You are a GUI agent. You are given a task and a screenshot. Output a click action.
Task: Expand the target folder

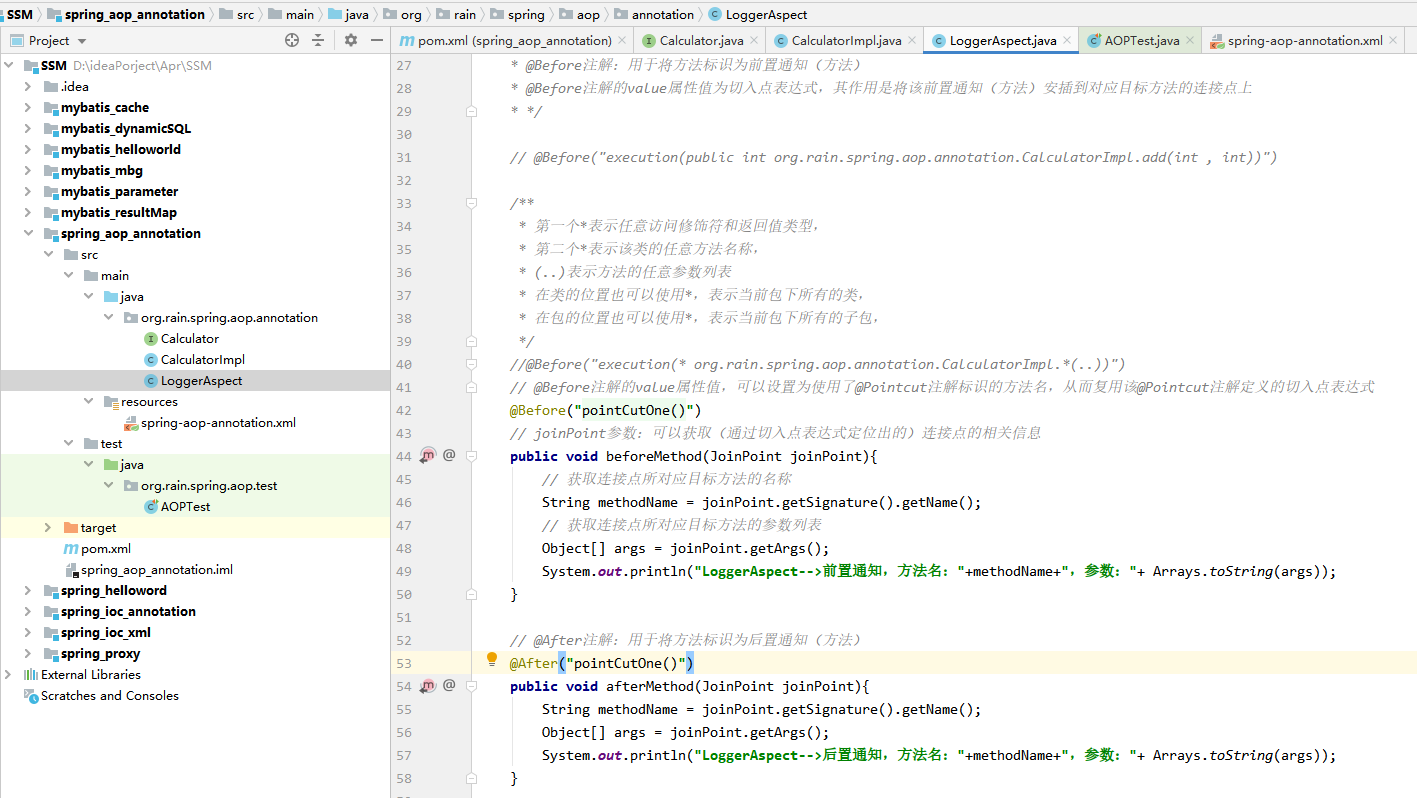pos(49,528)
